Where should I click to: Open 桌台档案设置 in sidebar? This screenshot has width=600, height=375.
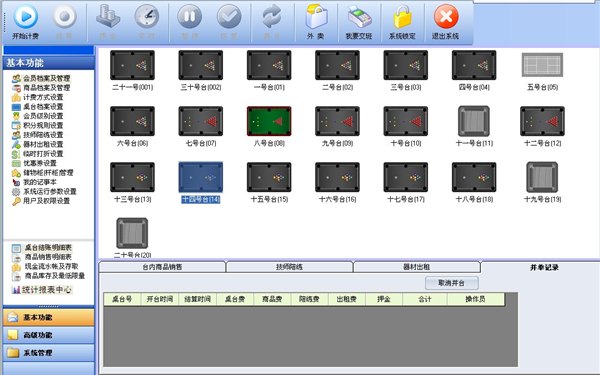click(38, 107)
